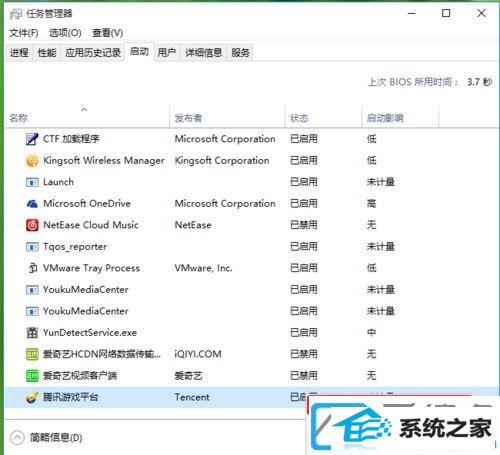Viewport: 500px width, 455px height.
Task: Click 已启用 status in Kingsoft Wireless Manager row
Action: click(304, 160)
